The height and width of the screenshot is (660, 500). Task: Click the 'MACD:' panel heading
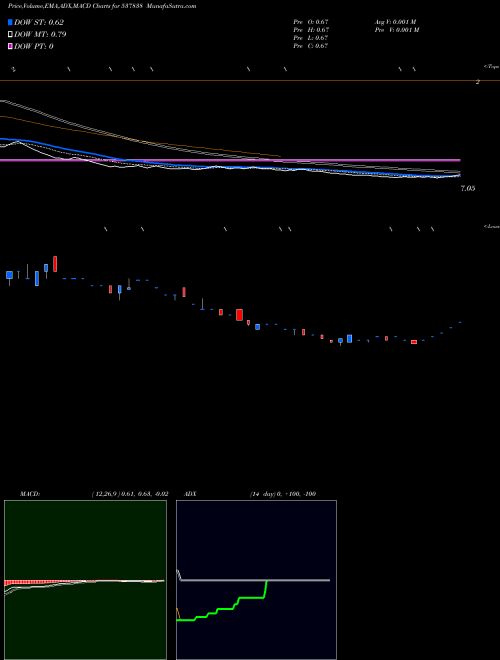coord(29,494)
